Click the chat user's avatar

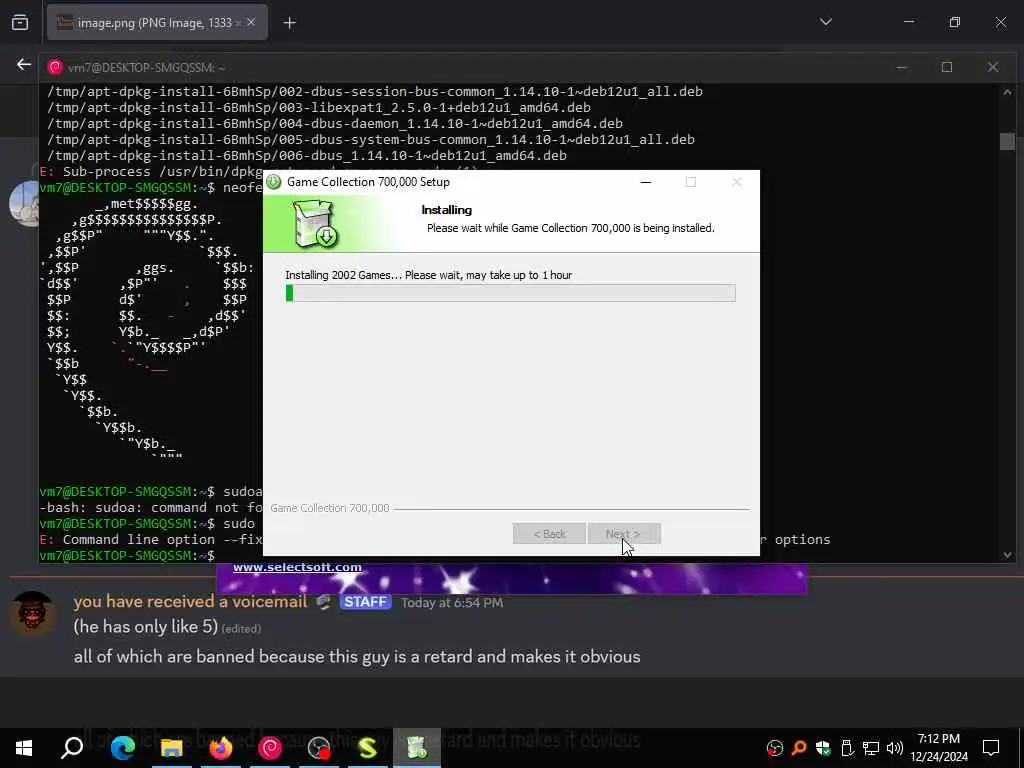pyautogui.click(x=32, y=613)
